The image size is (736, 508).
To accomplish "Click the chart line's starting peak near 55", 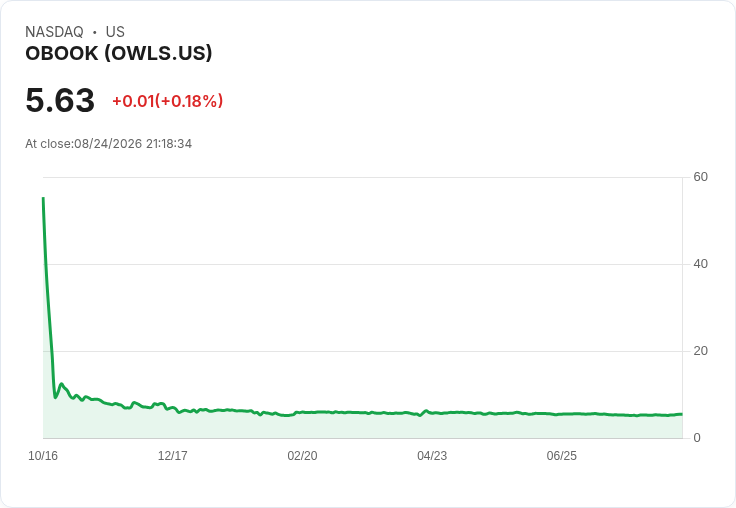I will click(x=43, y=199).
